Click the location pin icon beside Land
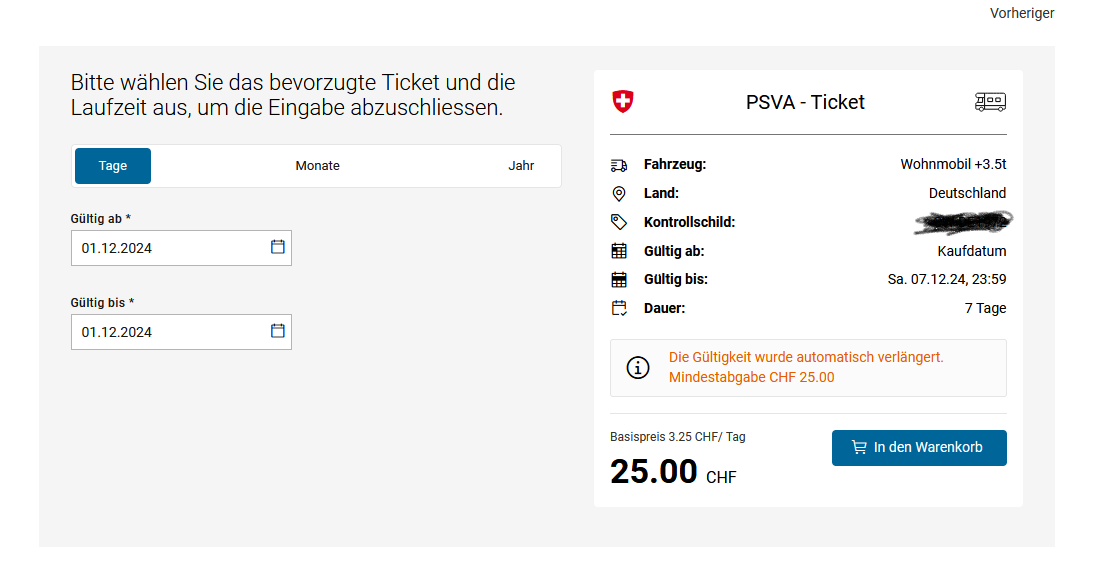The image size is (1114, 579). [x=619, y=193]
